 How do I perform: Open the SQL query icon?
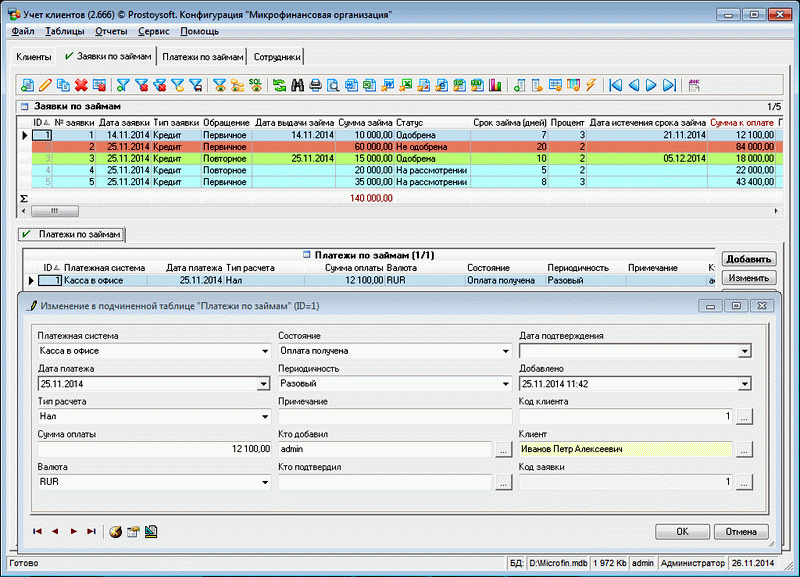pos(255,85)
